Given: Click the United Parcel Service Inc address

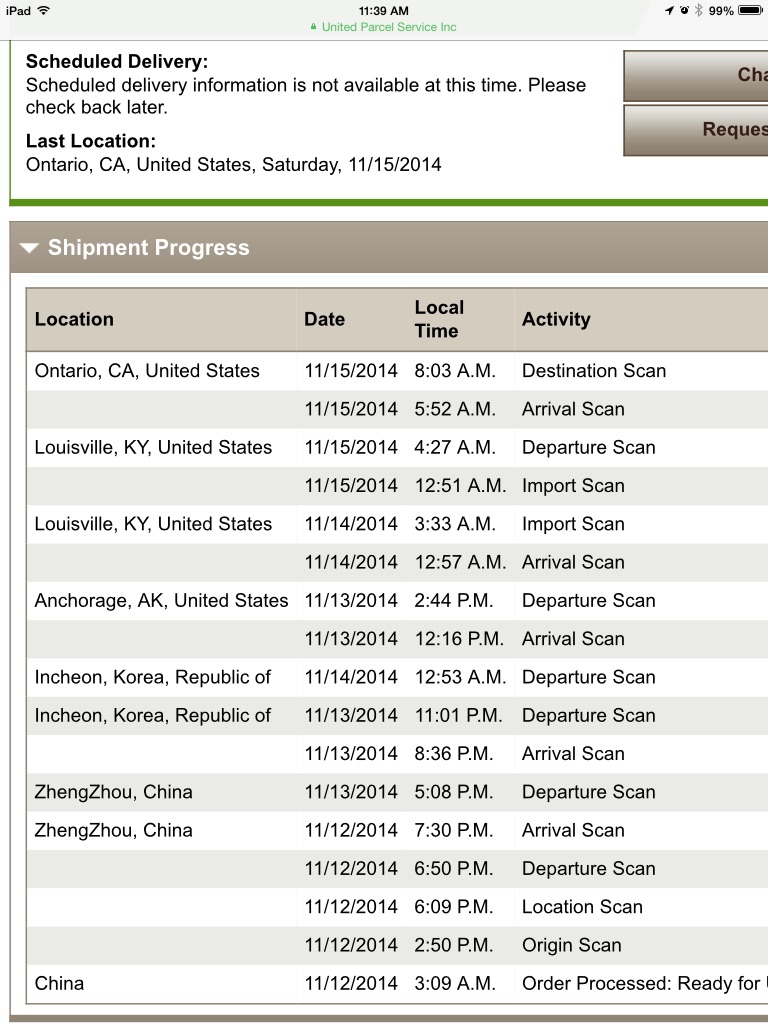Looking at the screenshot, I should (389, 27).
